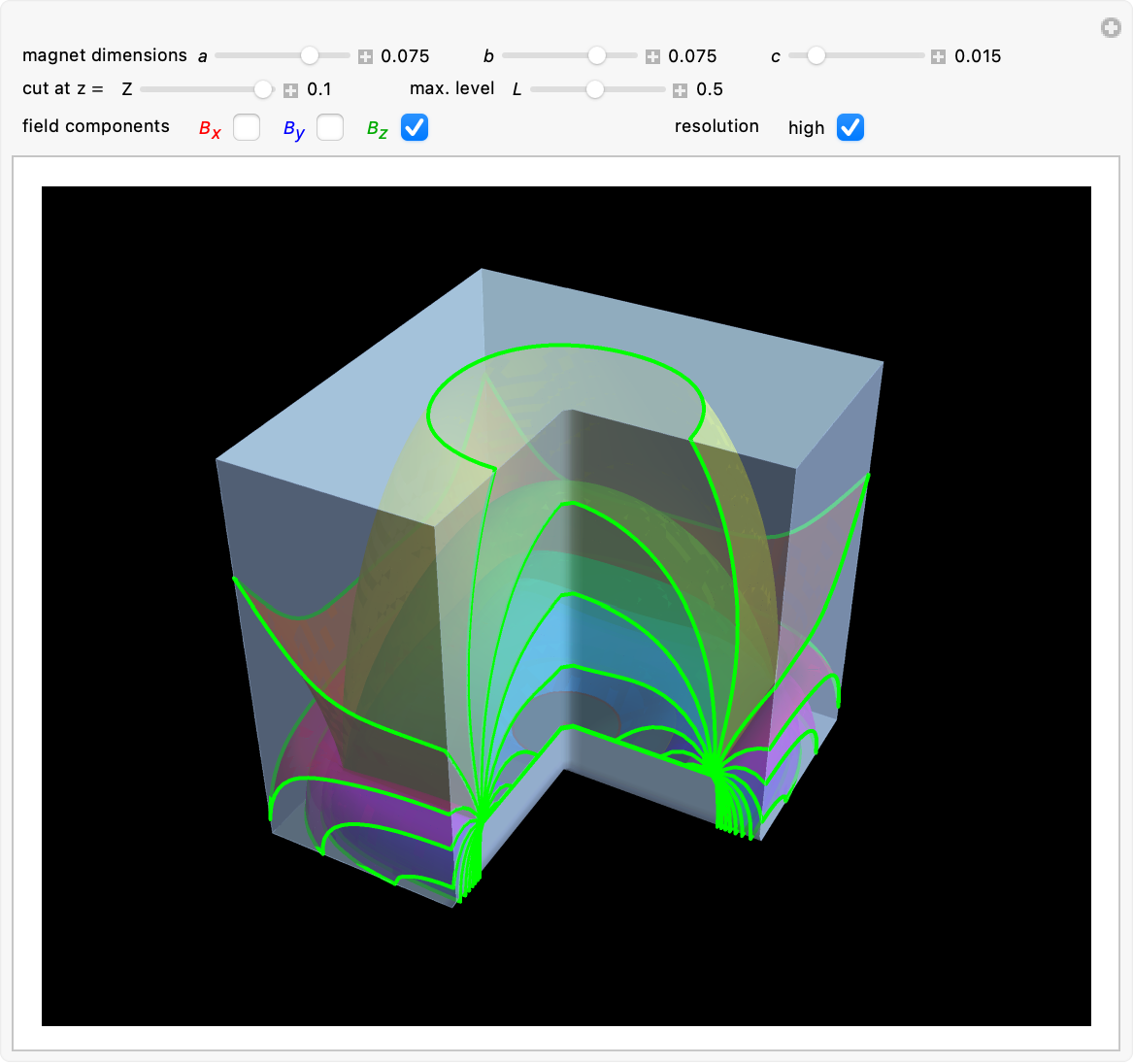Enable the Bx field component checkbox
Screen dimensions: 1133x1064
click(x=247, y=127)
